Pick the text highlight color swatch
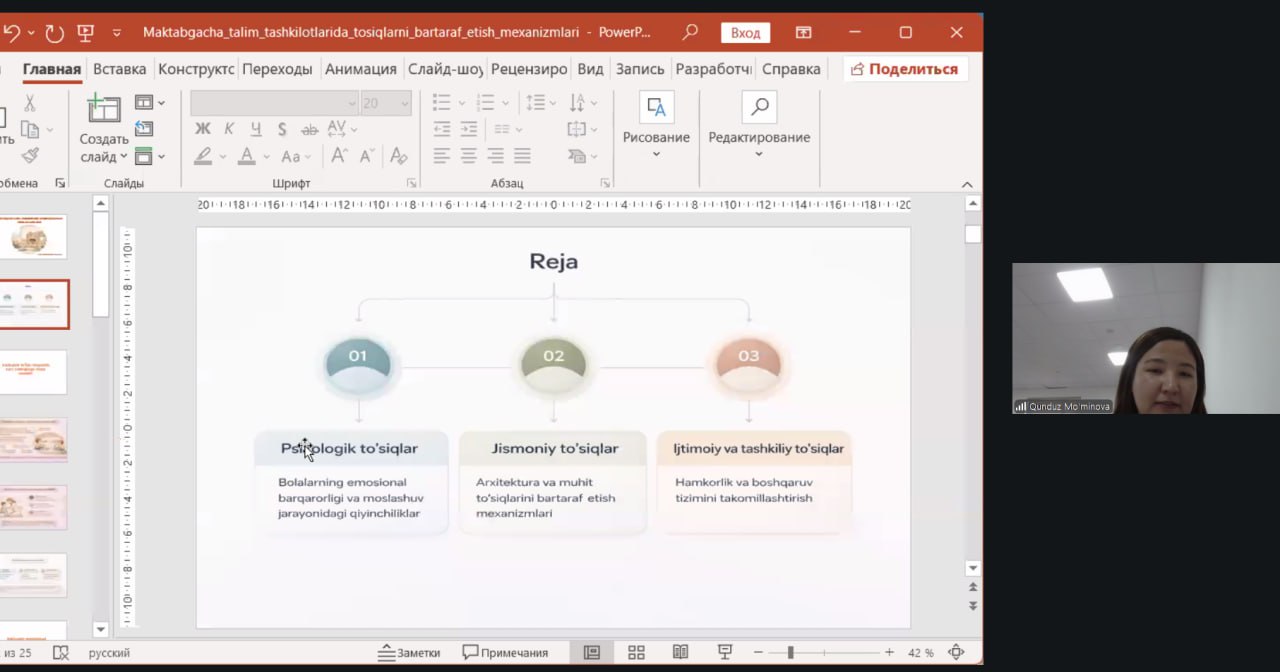The width and height of the screenshot is (1280, 672). pos(203,156)
